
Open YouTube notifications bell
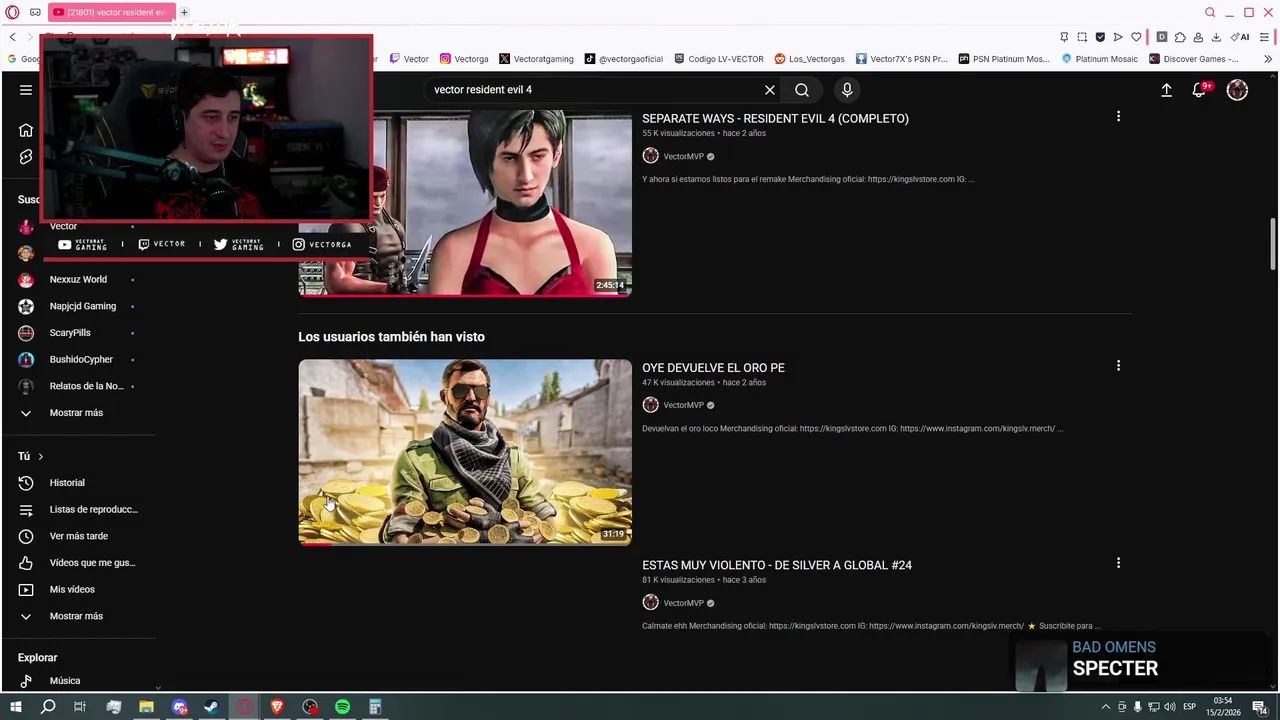click(x=1199, y=90)
